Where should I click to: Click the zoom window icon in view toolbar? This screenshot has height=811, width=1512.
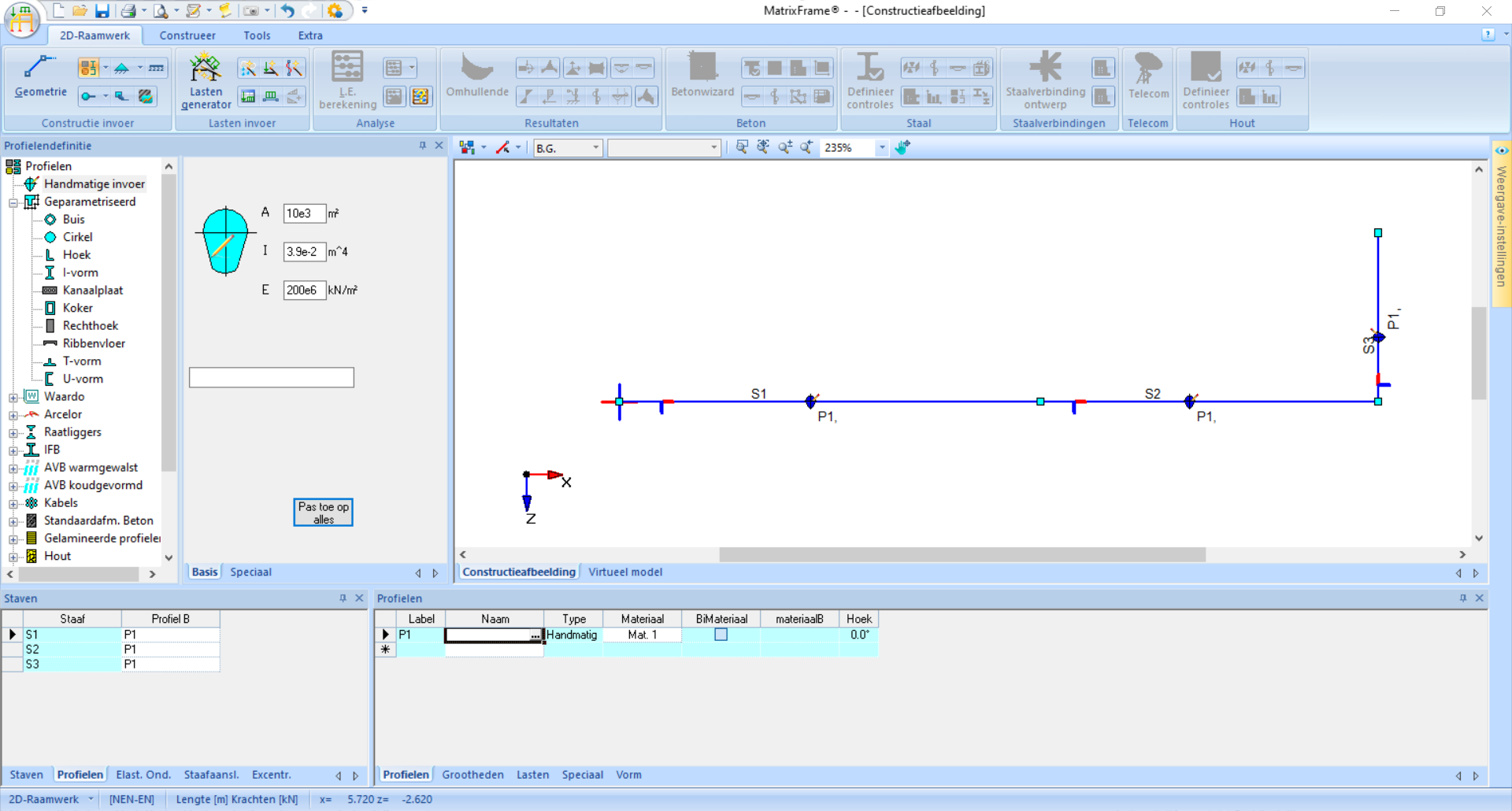coord(742,147)
